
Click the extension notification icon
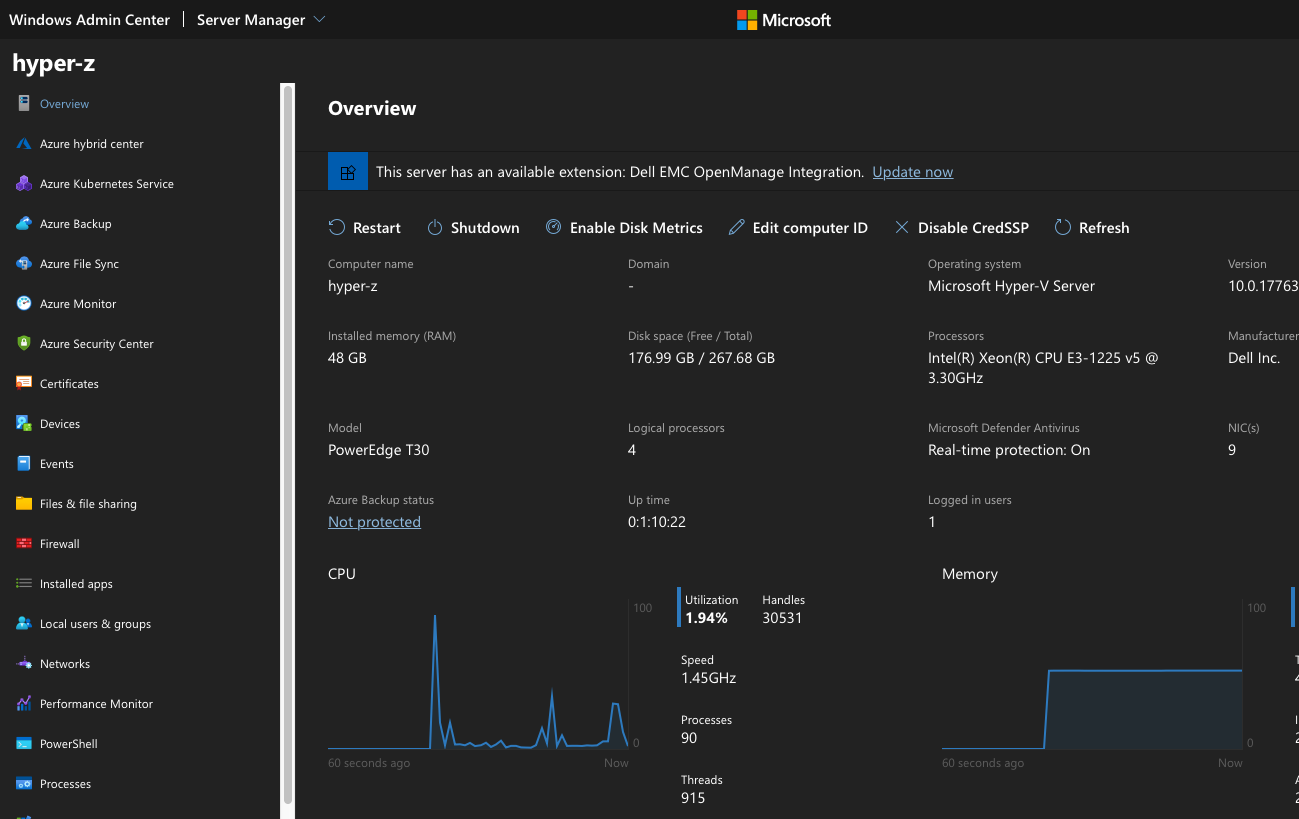(x=348, y=172)
